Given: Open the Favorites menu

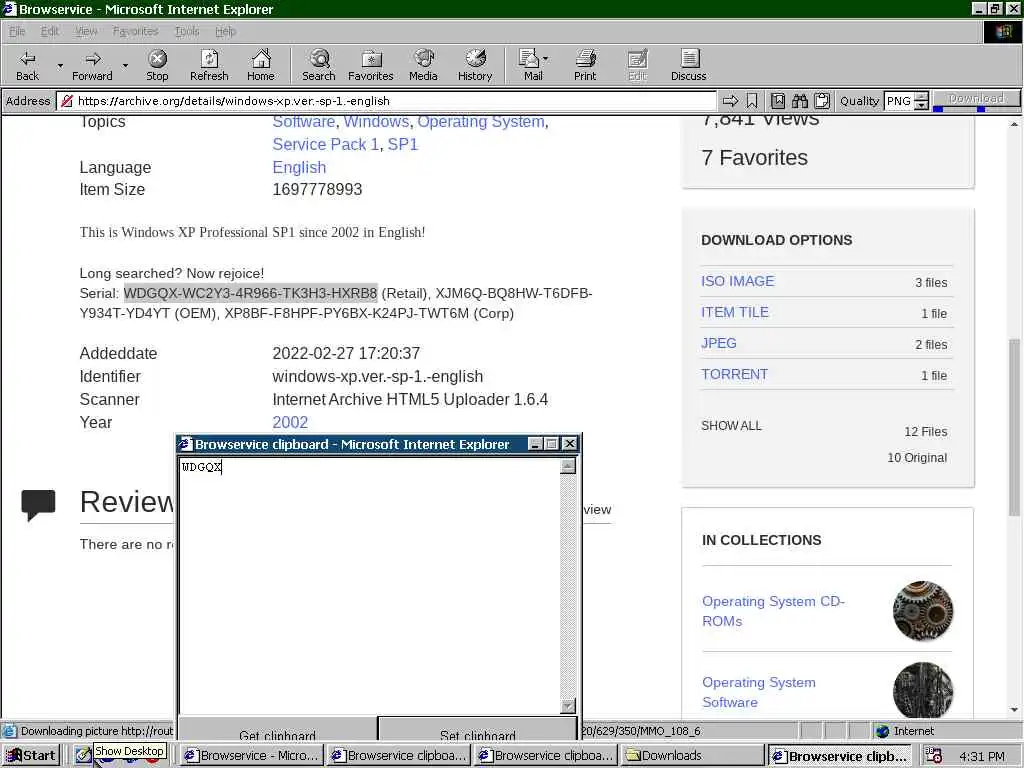Looking at the screenshot, I should coord(135,31).
